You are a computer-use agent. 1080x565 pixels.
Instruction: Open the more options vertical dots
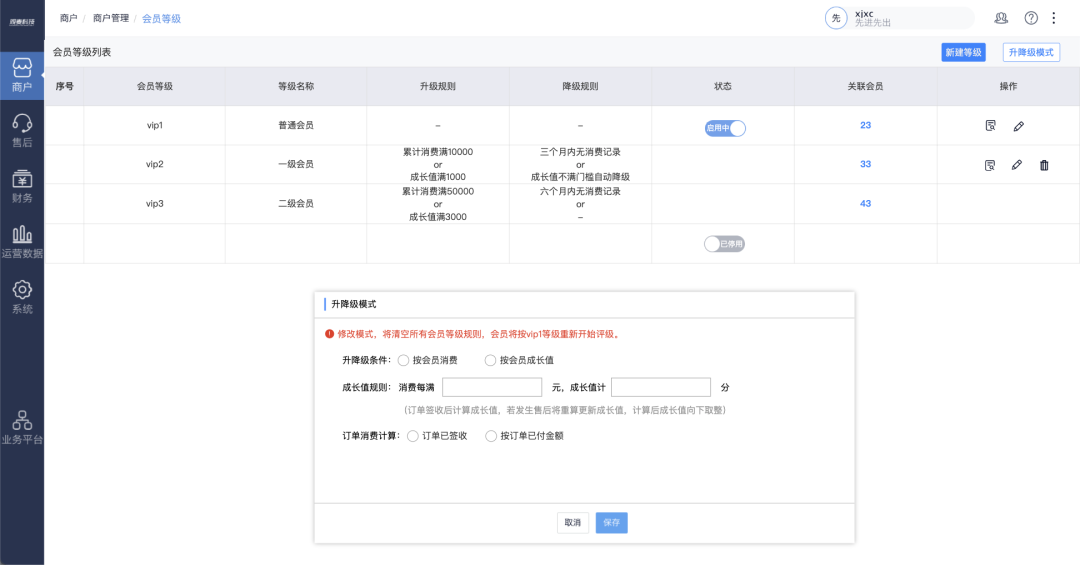point(1054,19)
